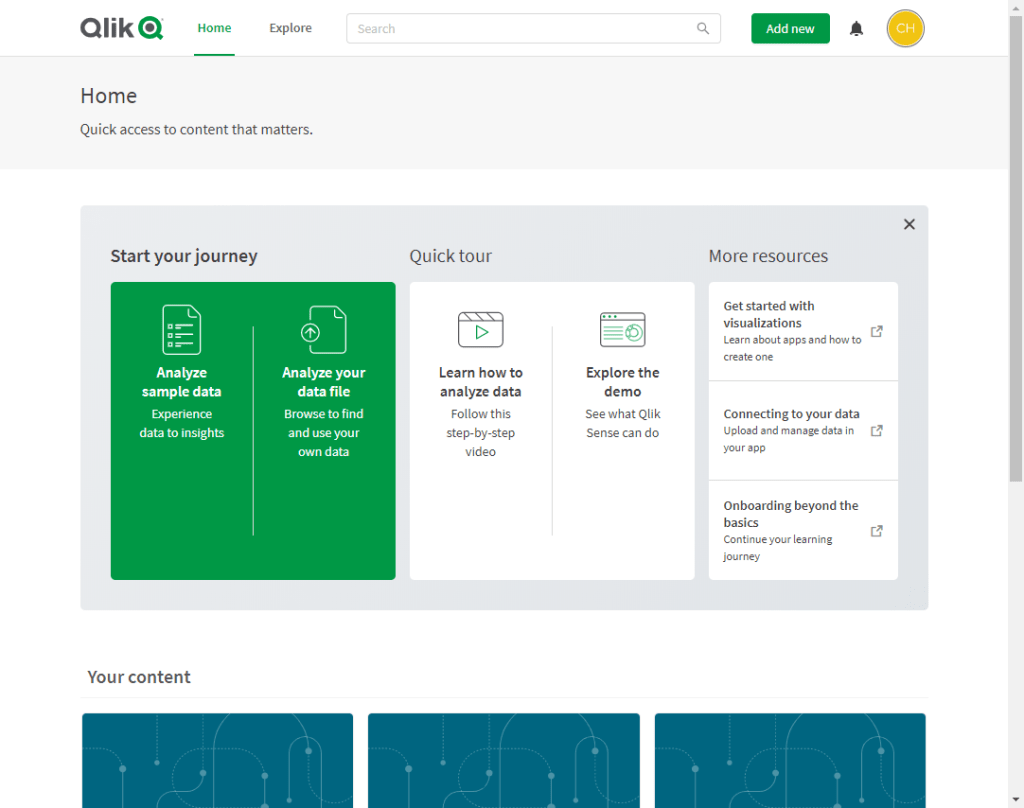1024x808 pixels.
Task: Open the notifications bell
Action: click(856, 29)
